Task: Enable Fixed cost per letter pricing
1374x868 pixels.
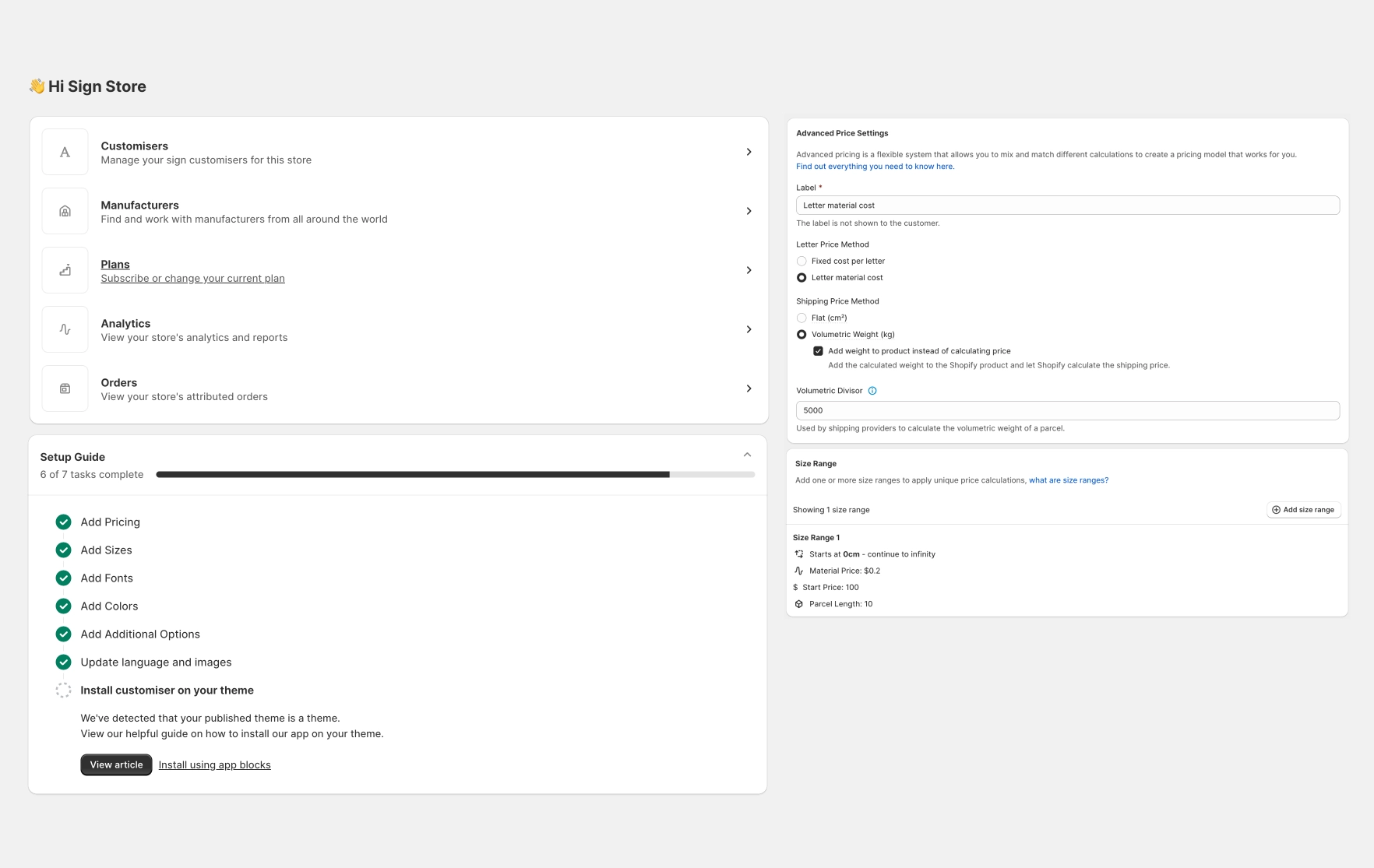Action: click(x=801, y=261)
